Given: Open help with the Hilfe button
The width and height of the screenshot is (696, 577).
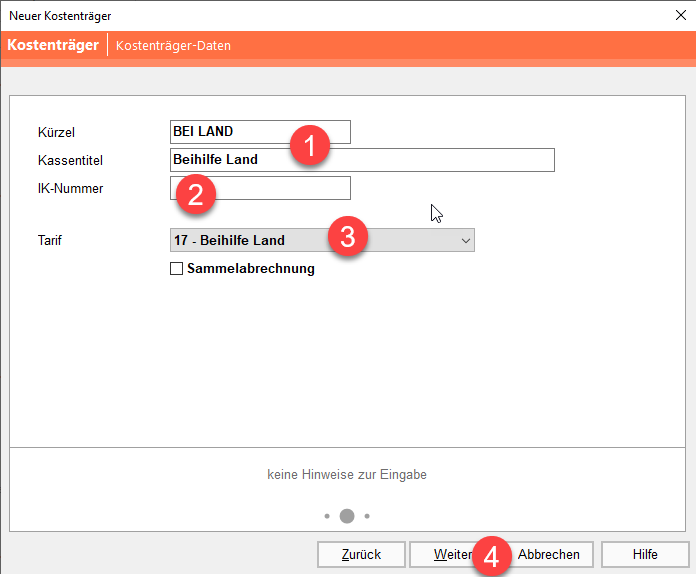Looking at the screenshot, I should pos(645,554).
